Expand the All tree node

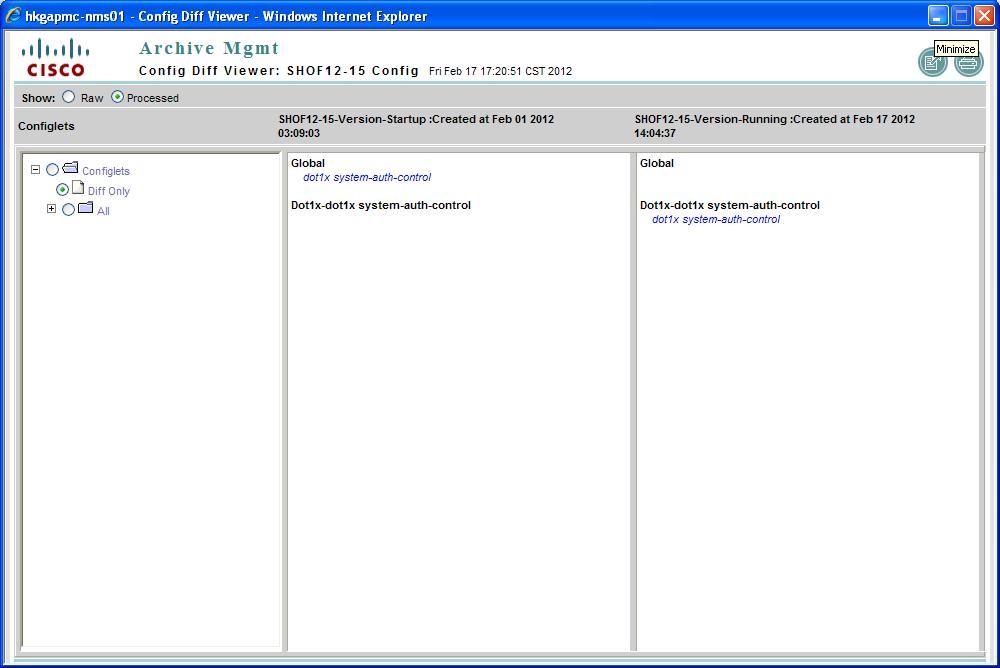(52, 209)
